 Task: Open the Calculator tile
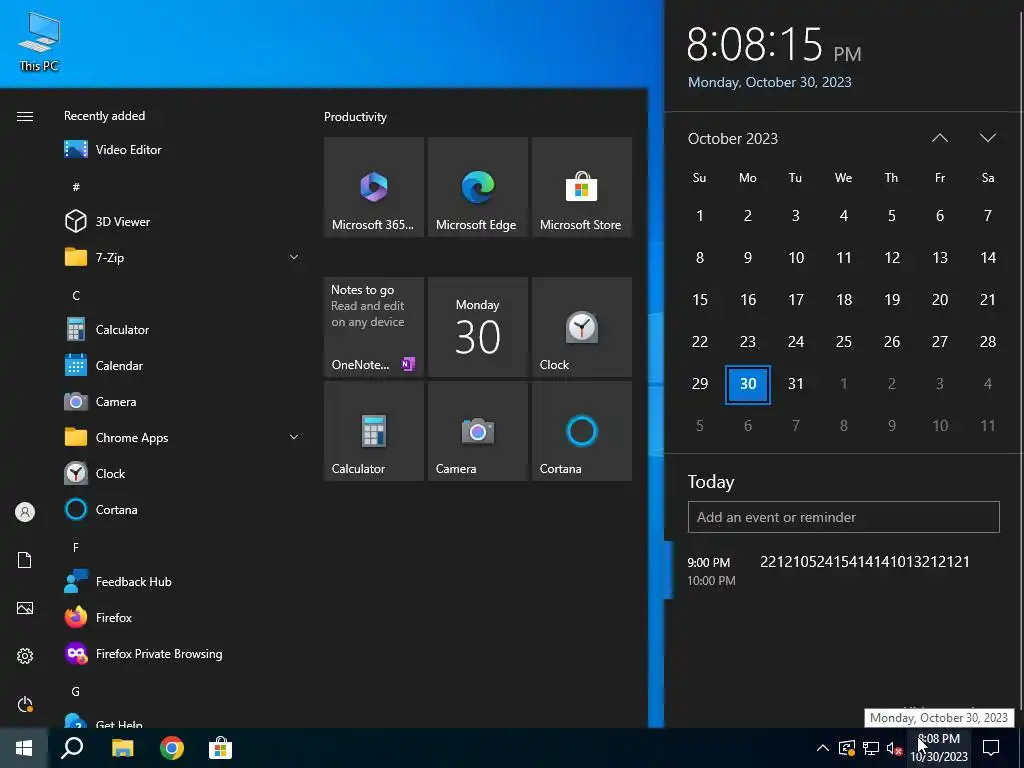tap(374, 431)
